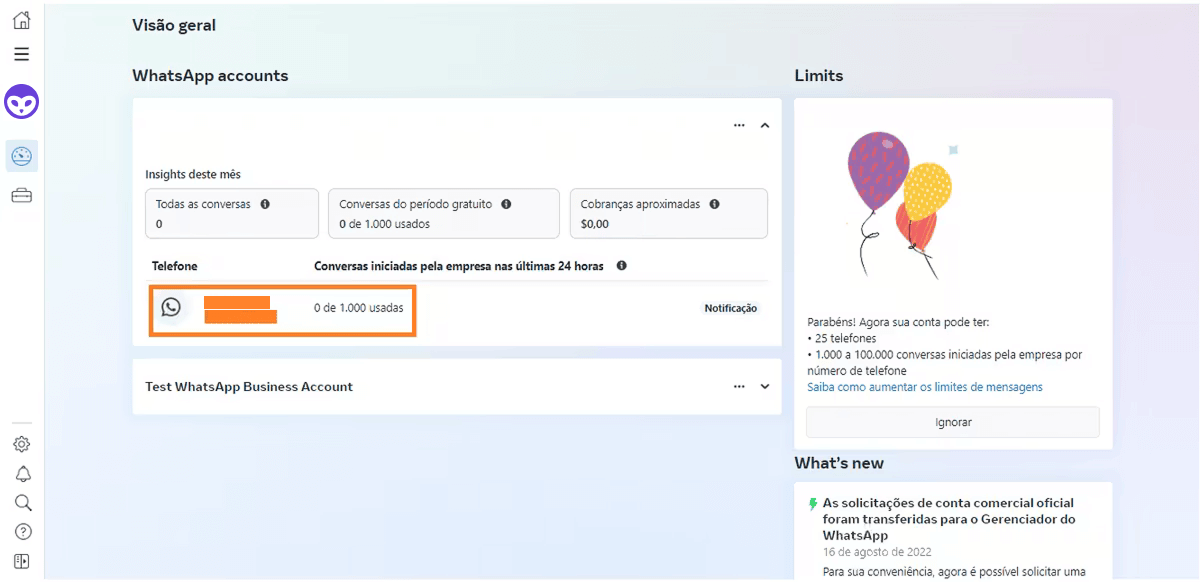Open 'Saiba como aumentar os limites de mensagens' link
The width and height of the screenshot is (1200, 582).
(924, 387)
